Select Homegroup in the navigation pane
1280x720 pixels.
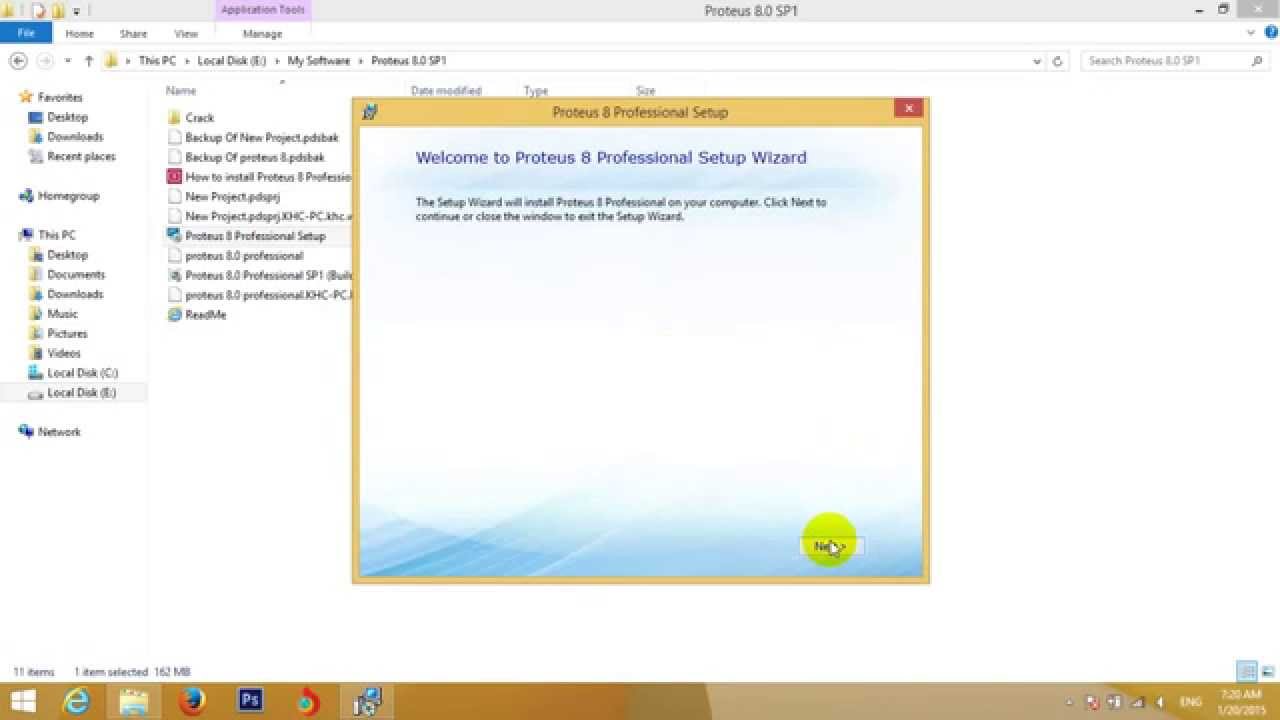(x=68, y=196)
